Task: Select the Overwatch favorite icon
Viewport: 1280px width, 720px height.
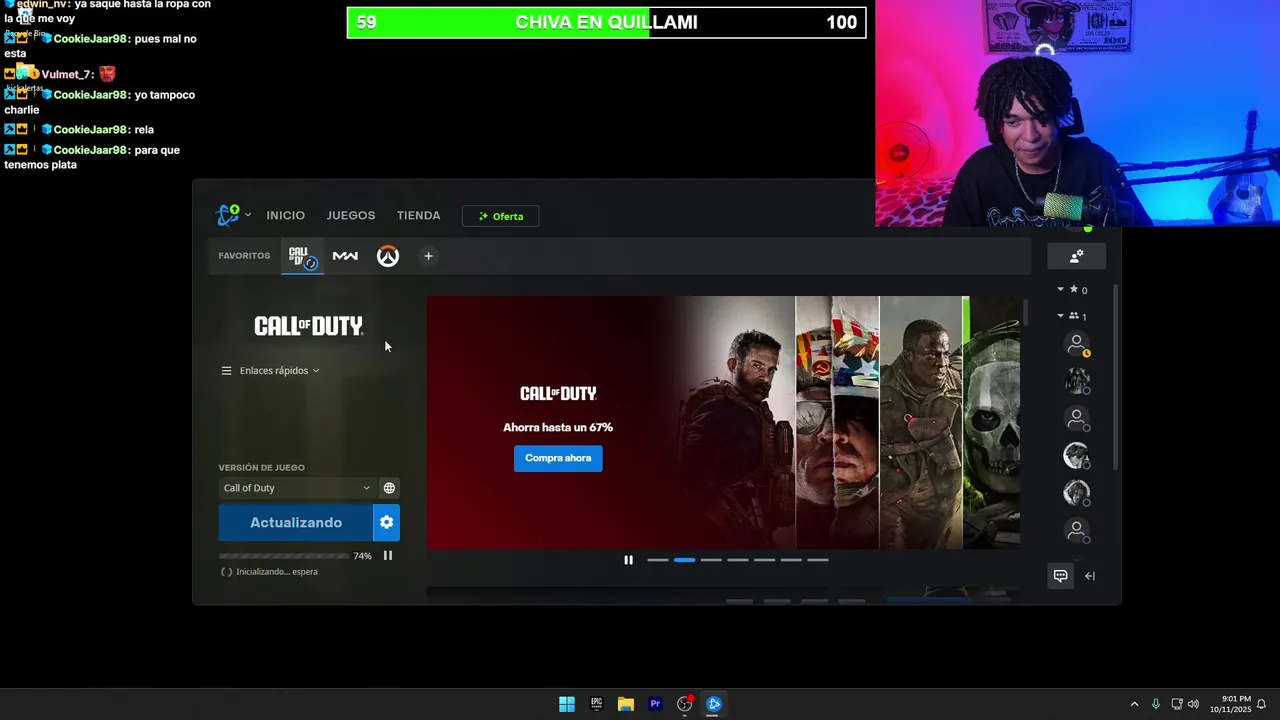Action: pyautogui.click(x=388, y=256)
